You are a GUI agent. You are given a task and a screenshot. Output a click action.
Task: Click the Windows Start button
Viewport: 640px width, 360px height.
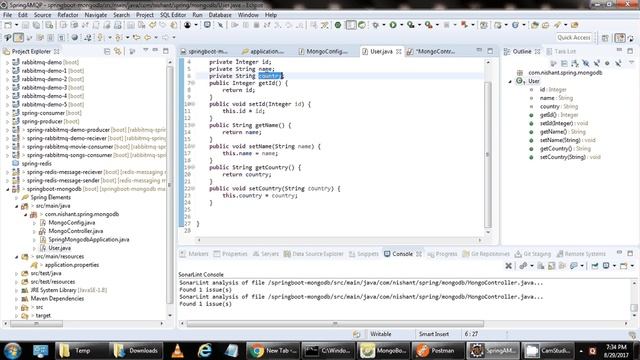pyautogui.click(x=12, y=351)
